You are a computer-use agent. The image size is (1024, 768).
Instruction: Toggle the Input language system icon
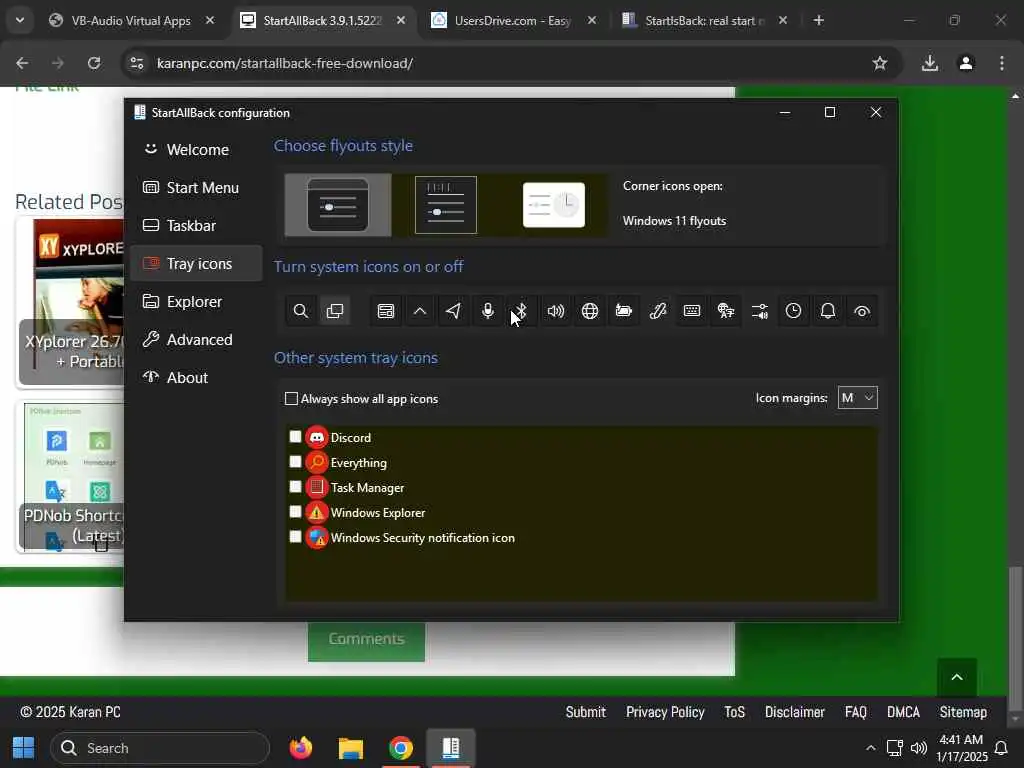[x=726, y=311]
